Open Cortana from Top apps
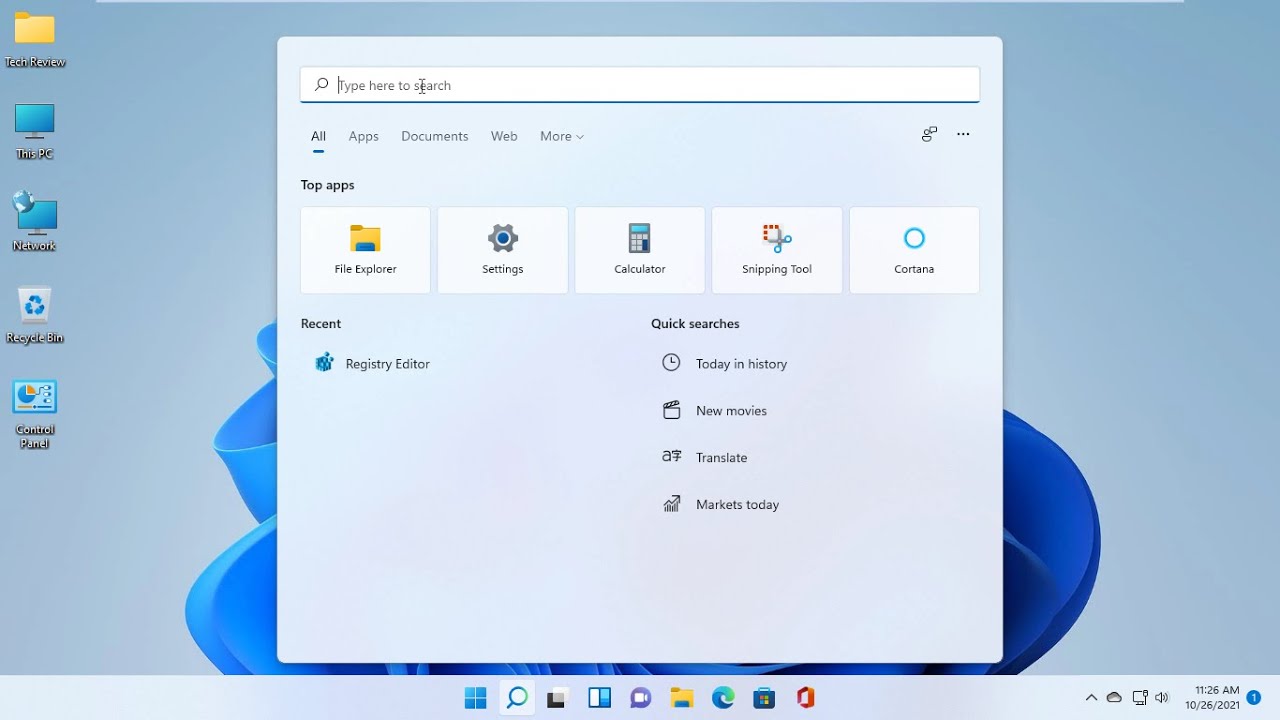1280x720 pixels. pyautogui.click(x=914, y=250)
